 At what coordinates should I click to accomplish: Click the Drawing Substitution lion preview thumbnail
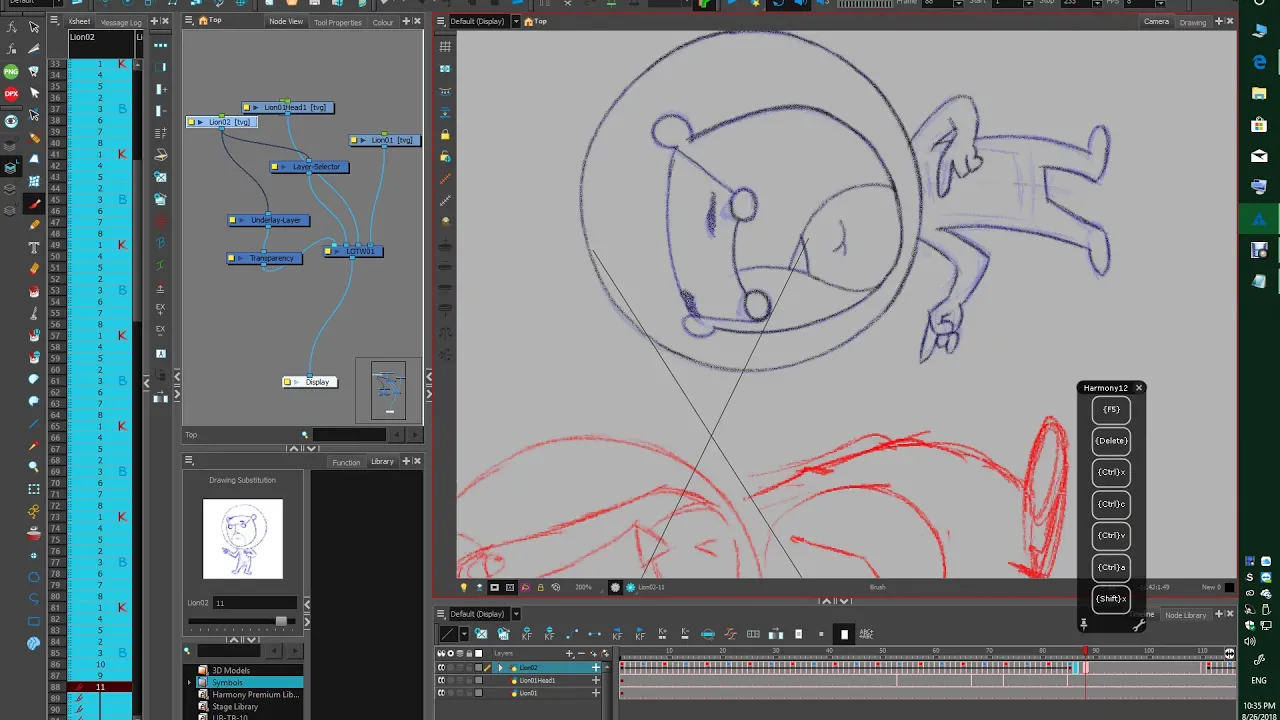coord(243,539)
